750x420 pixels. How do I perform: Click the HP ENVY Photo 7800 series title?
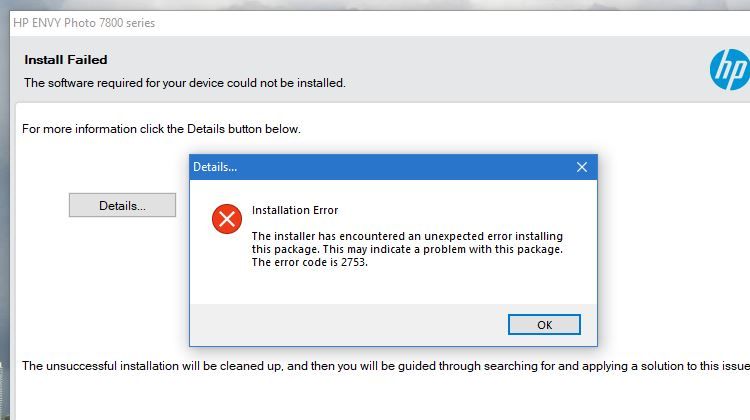pos(84,22)
